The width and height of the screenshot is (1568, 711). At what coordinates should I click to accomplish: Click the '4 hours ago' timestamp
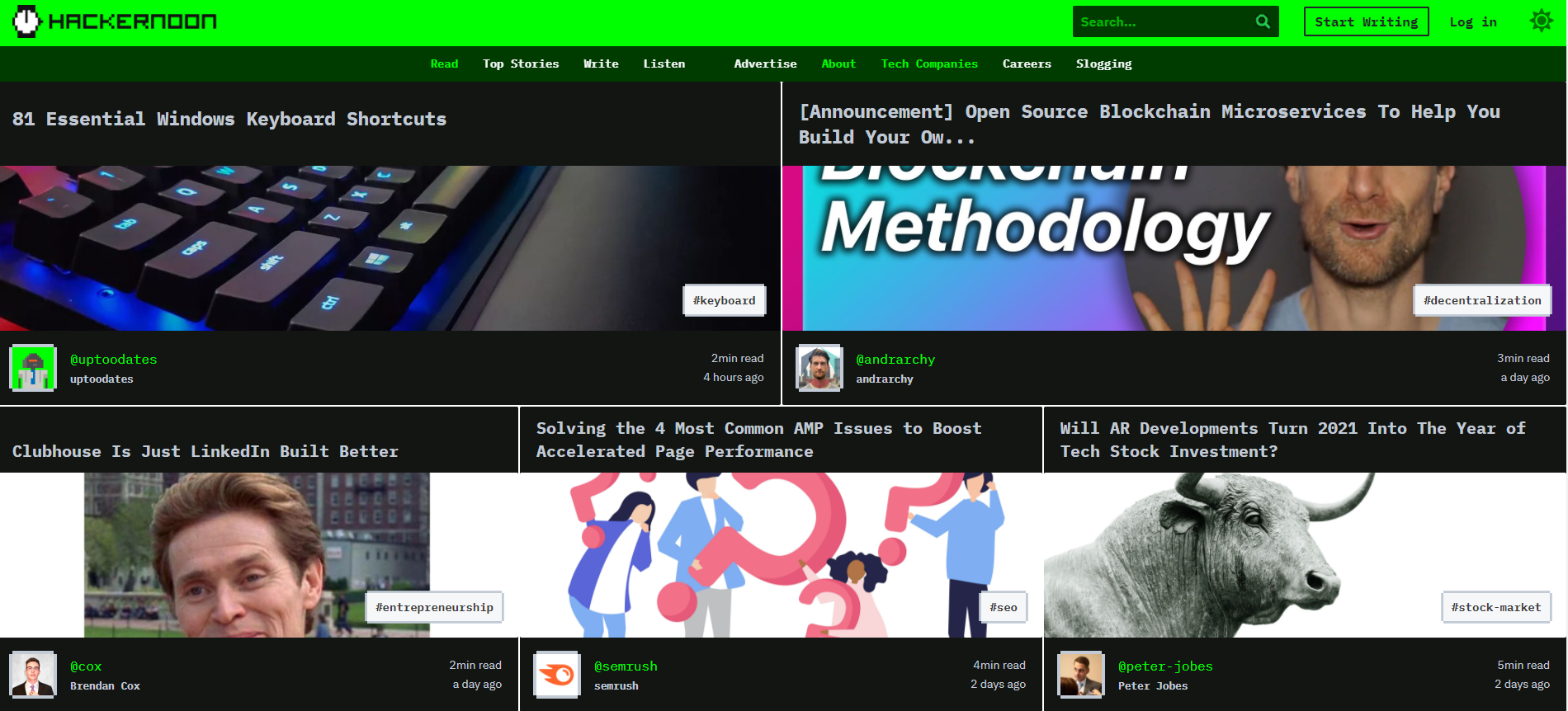click(734, 377)
